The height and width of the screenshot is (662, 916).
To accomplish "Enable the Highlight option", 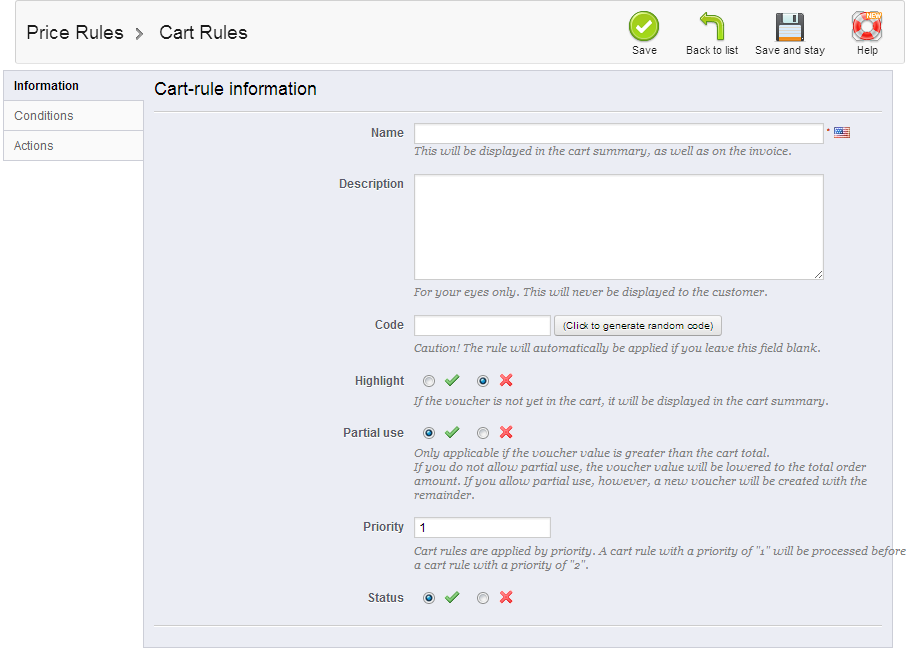I will coord(429,381).
